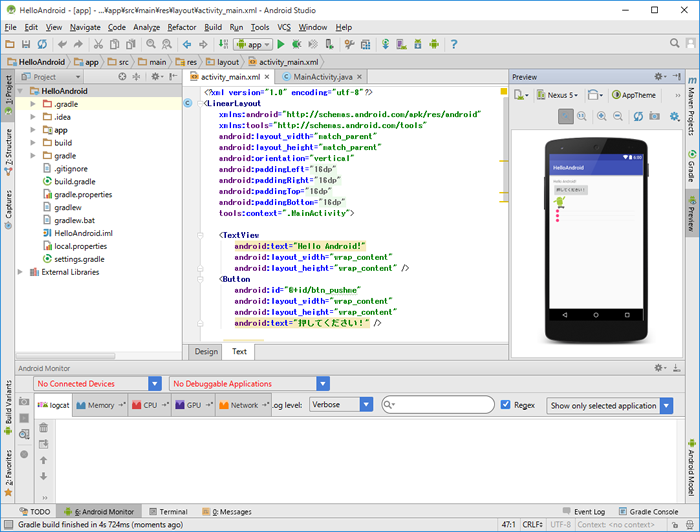Navigate back with the blue left arrow
The image size is (700, 532).
coord(187,44)
